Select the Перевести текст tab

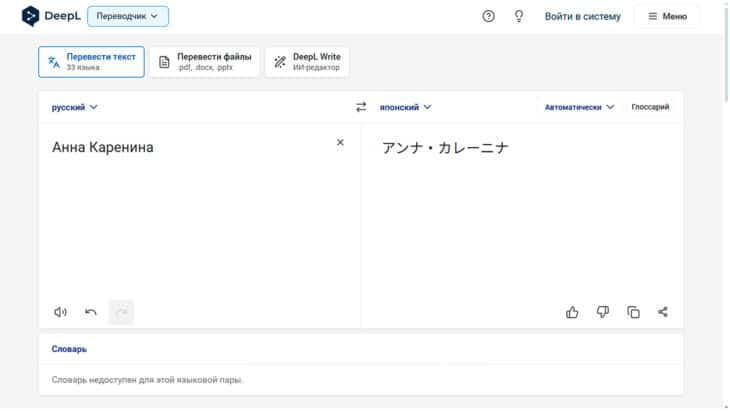click(92, 62)
